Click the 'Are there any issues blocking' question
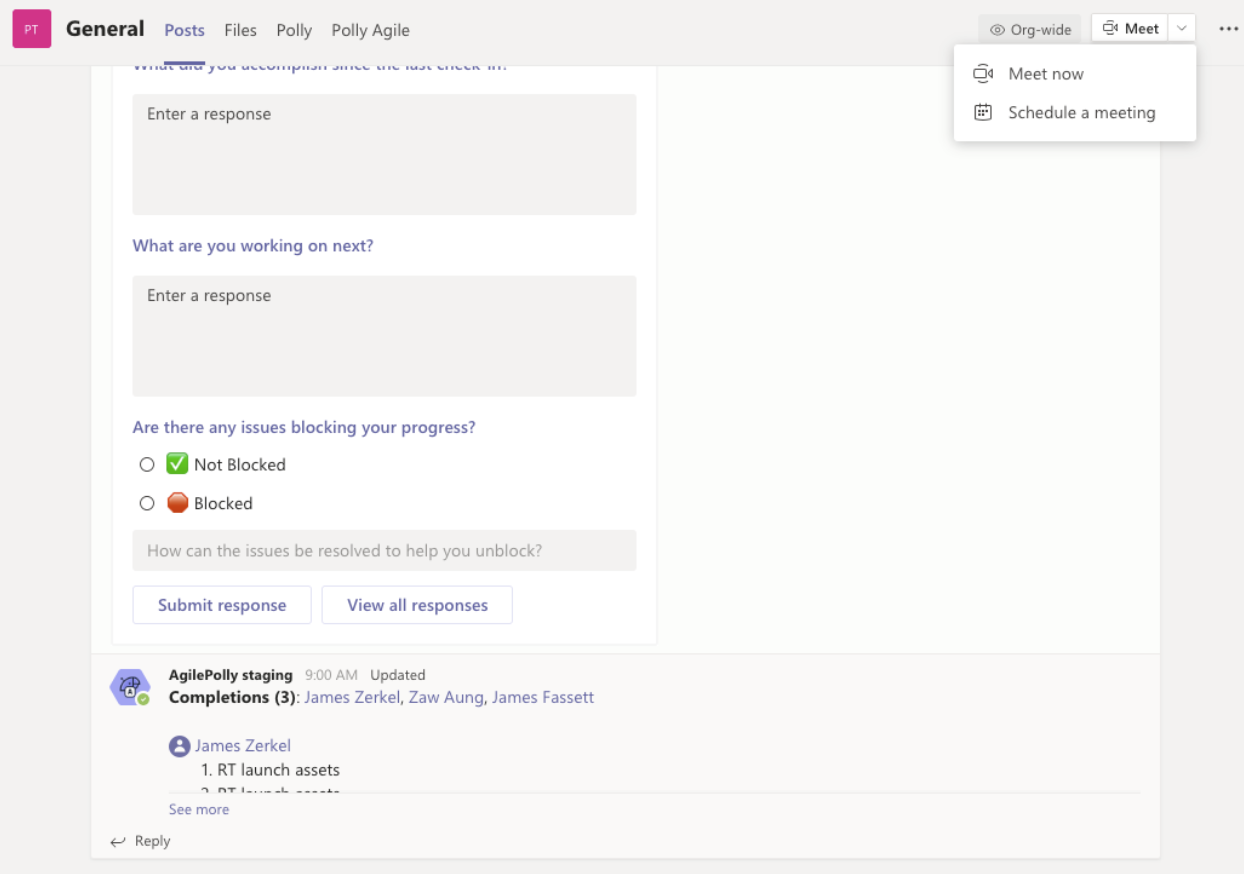 [x=304, y=428]
